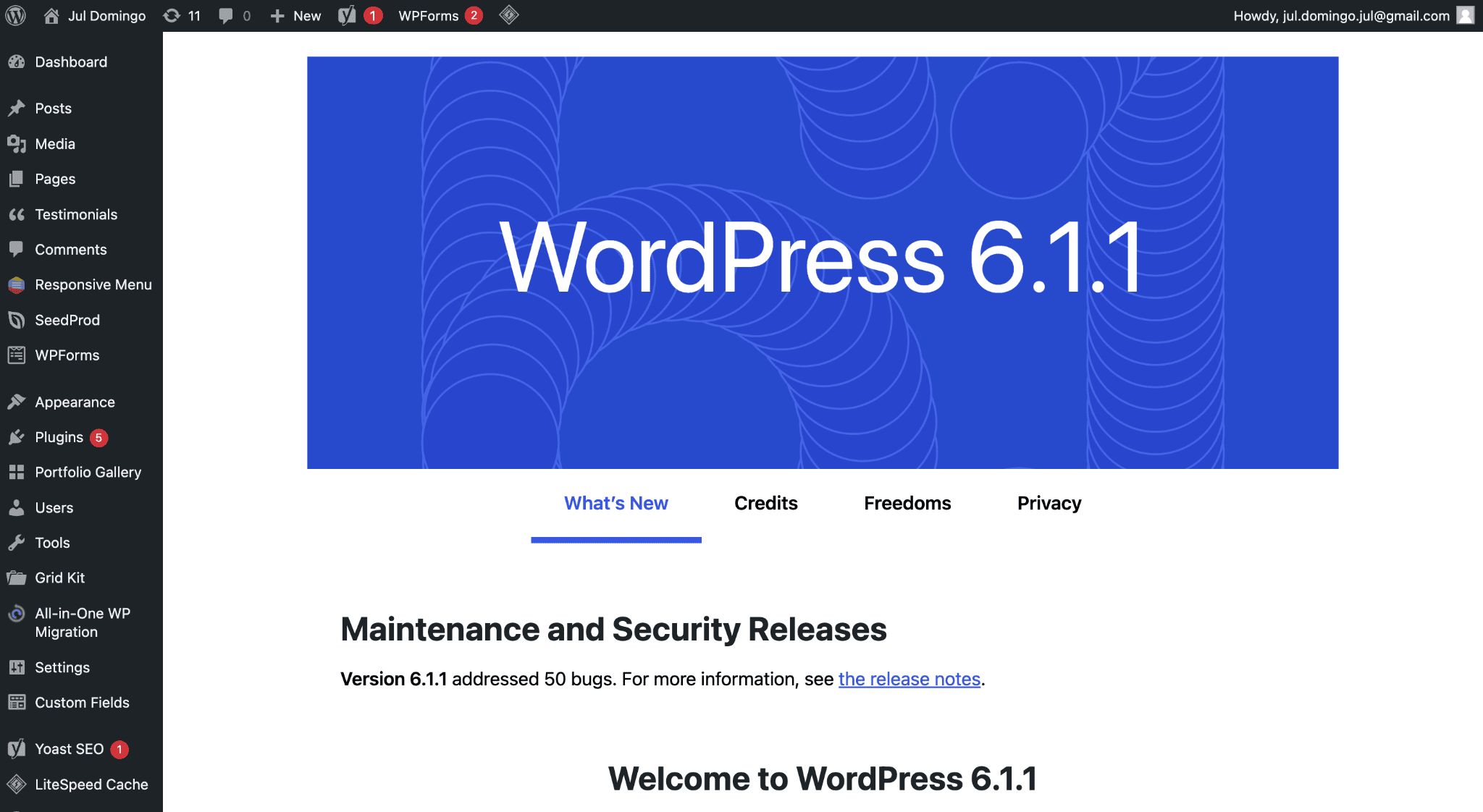The width and height of the screenshot is (1483, 812).
Task: Switch to the Privacy tab
Action: (x=1049, y=504)
